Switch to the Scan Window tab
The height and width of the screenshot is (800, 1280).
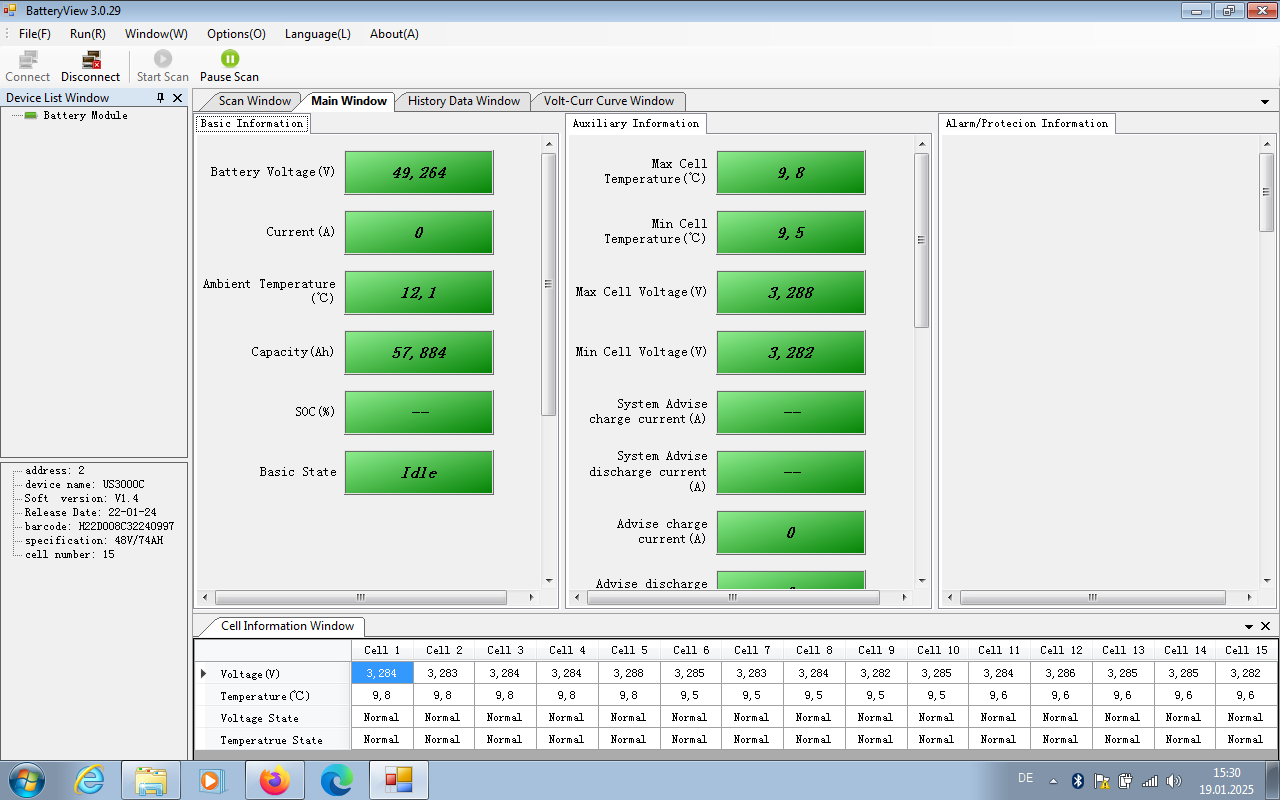click(254, 101)
